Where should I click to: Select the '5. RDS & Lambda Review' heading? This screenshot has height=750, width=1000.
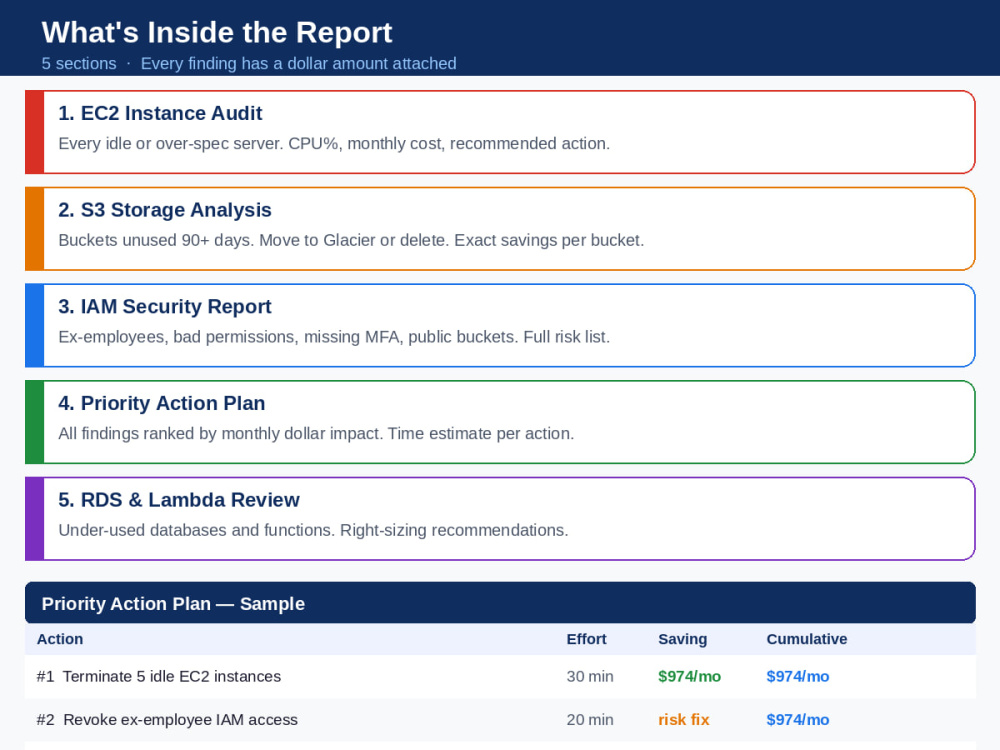(x=179, y=500)
